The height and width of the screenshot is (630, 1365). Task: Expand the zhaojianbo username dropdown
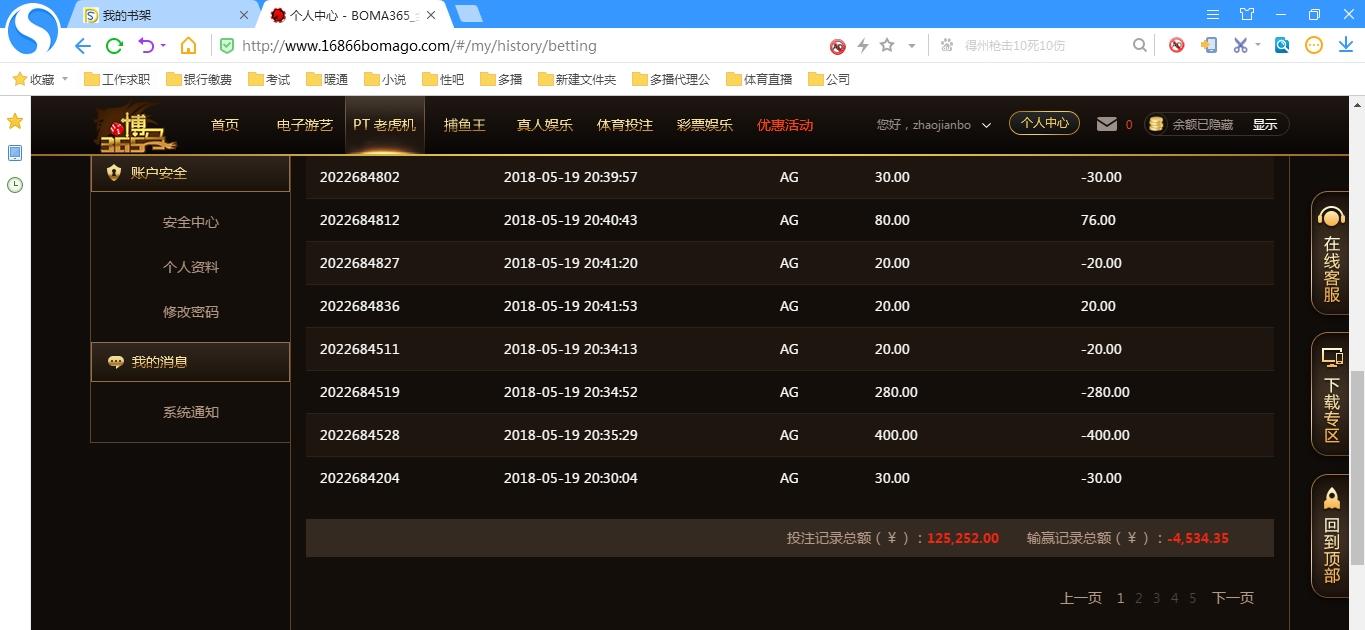coord(986,125)
